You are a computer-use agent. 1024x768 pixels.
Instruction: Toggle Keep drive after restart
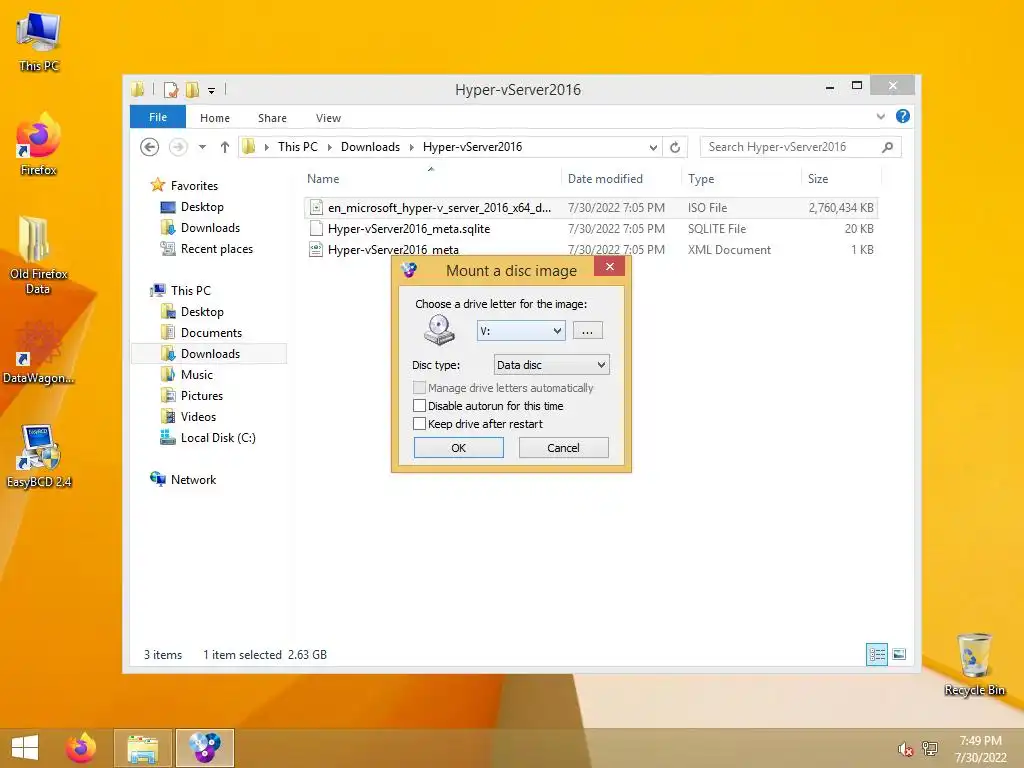point(419,424)
